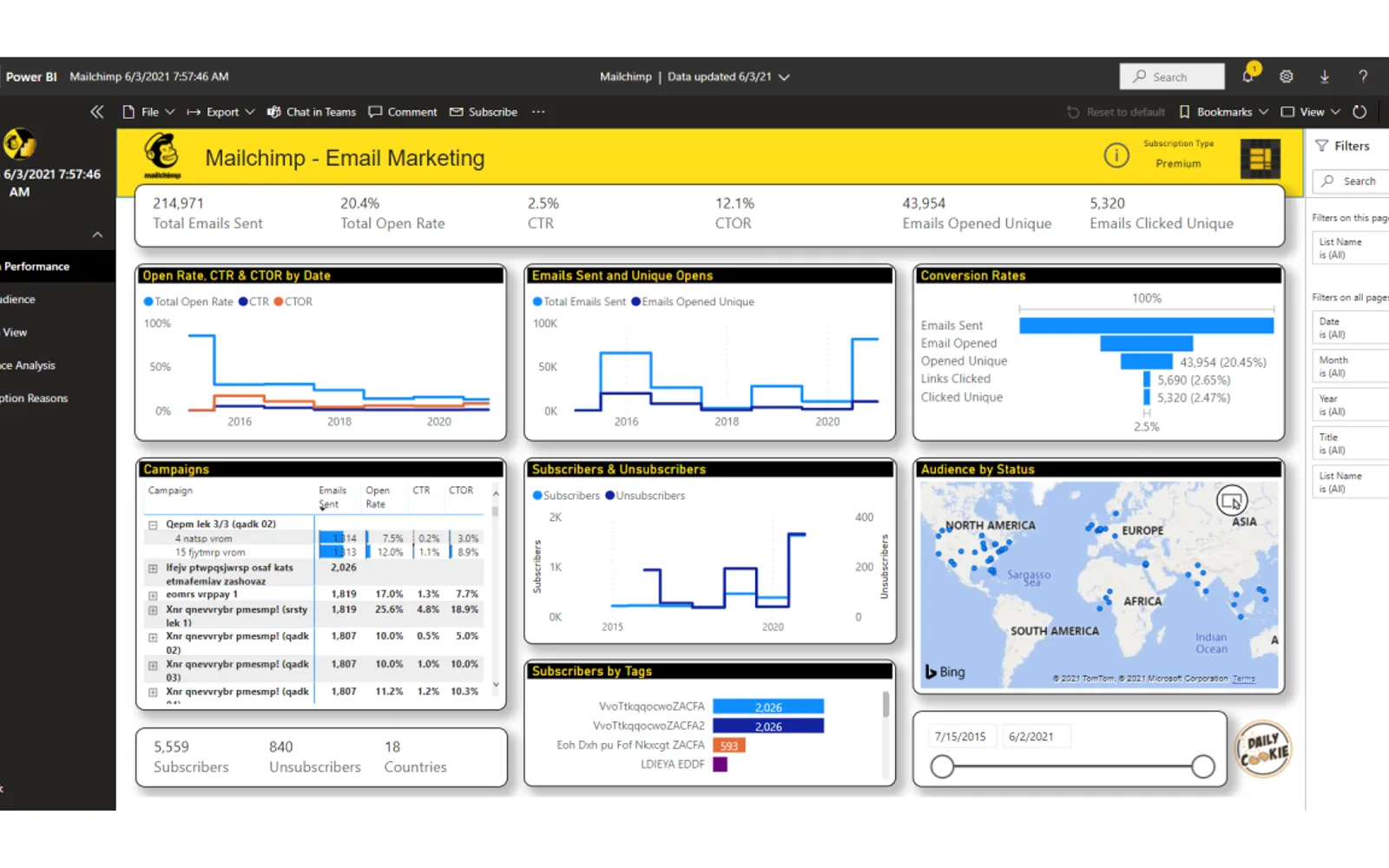Viewport: 1389px width, 868px height.
Task: Open the Export dropdown menu
Action: [x=221, y=112]
